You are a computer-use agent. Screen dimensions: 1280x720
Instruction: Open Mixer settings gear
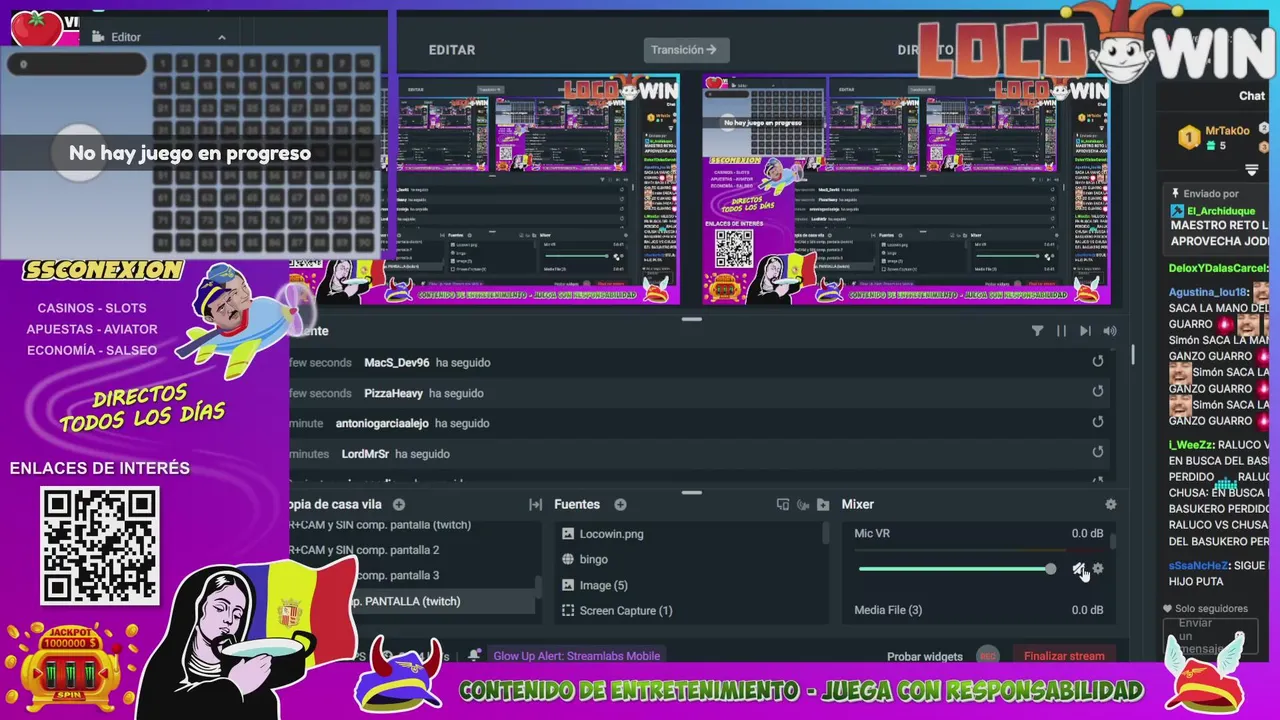point(1110,505)
